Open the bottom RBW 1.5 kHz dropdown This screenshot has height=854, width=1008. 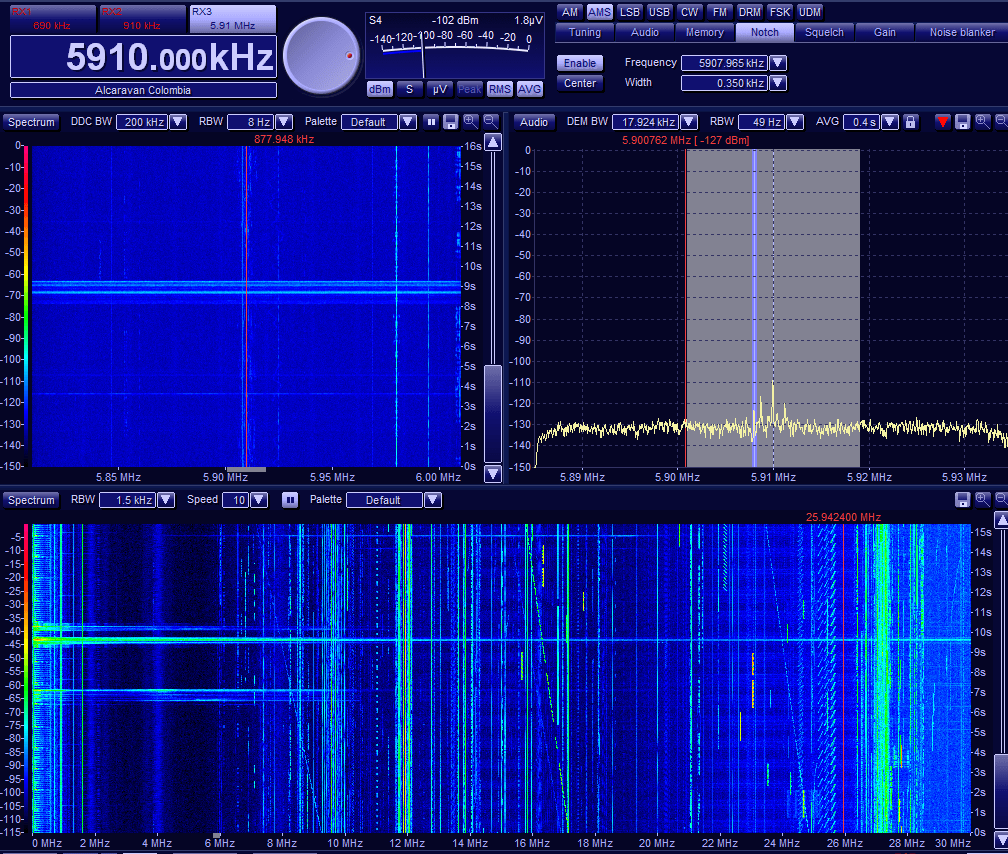[166, 500]
